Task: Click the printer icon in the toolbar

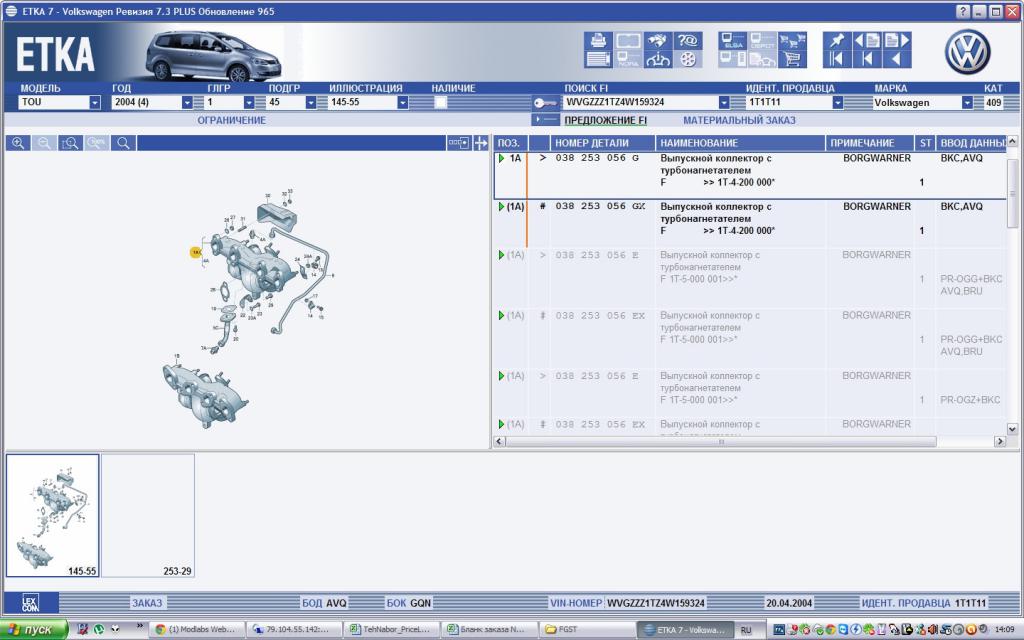Action: pyautogui.click(x=598, y=40)
